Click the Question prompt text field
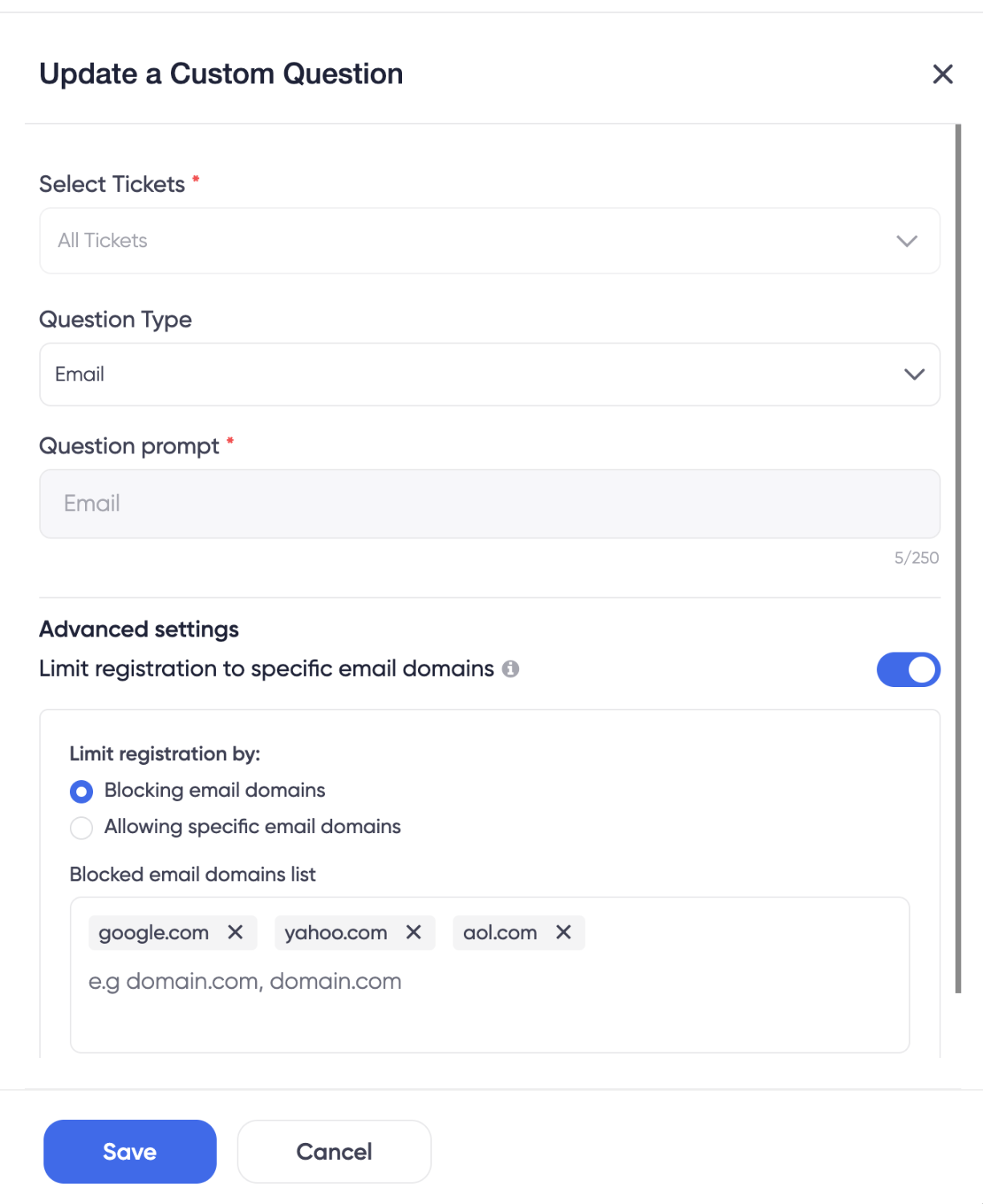This screenshot has width=983, height=1204. coord(489,503)
